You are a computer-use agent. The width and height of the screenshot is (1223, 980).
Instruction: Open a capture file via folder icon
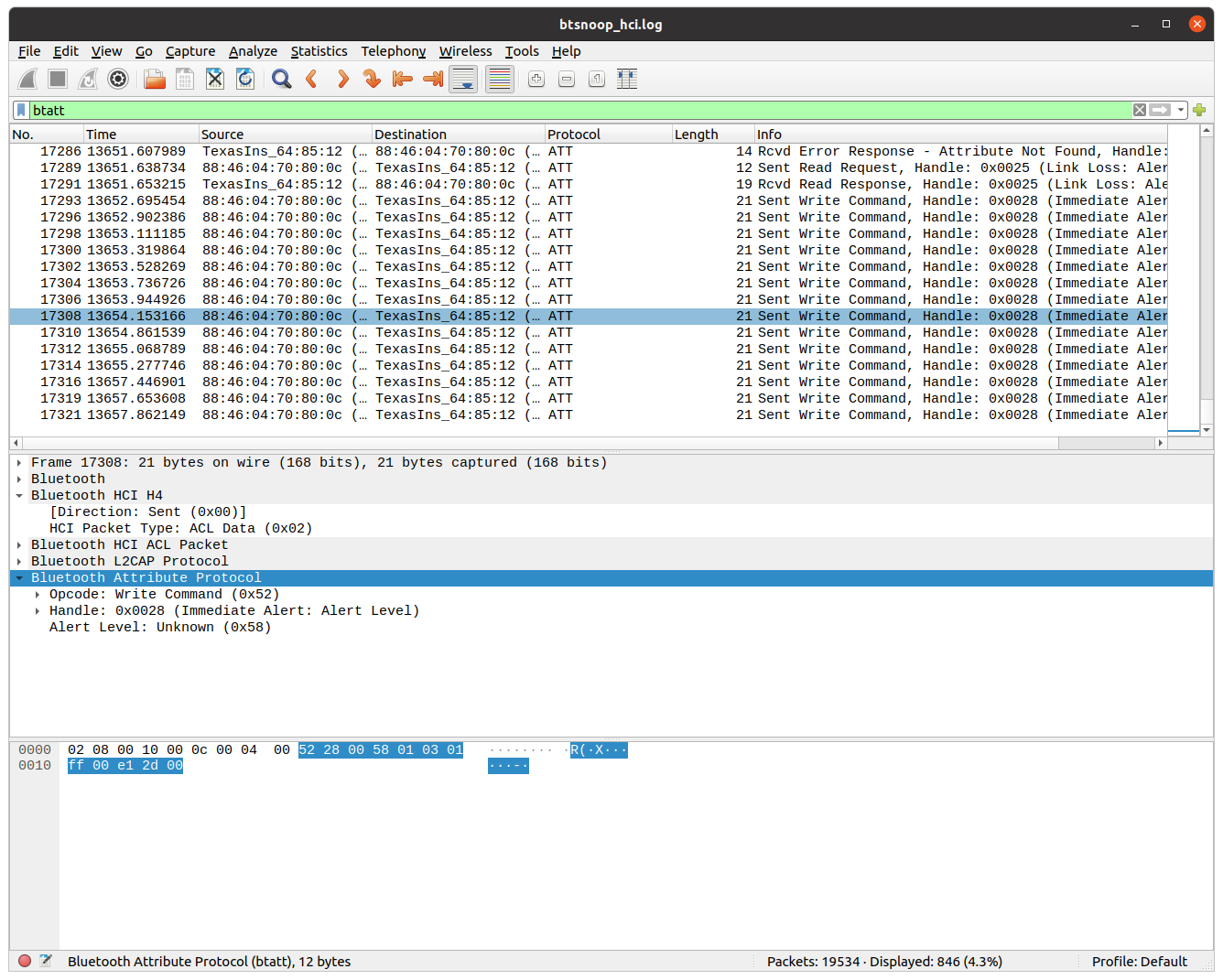(x=155, y=79)
